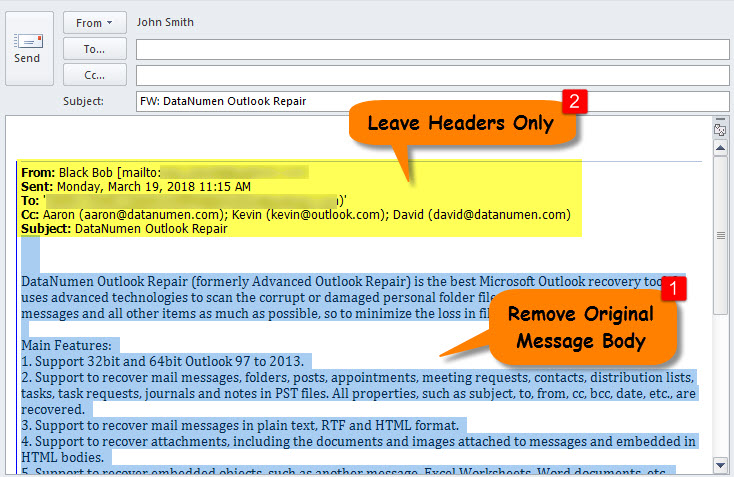734x477 pixels.
Task: Click the scroll down arrow in message body
Action: (x=719, y=465)
